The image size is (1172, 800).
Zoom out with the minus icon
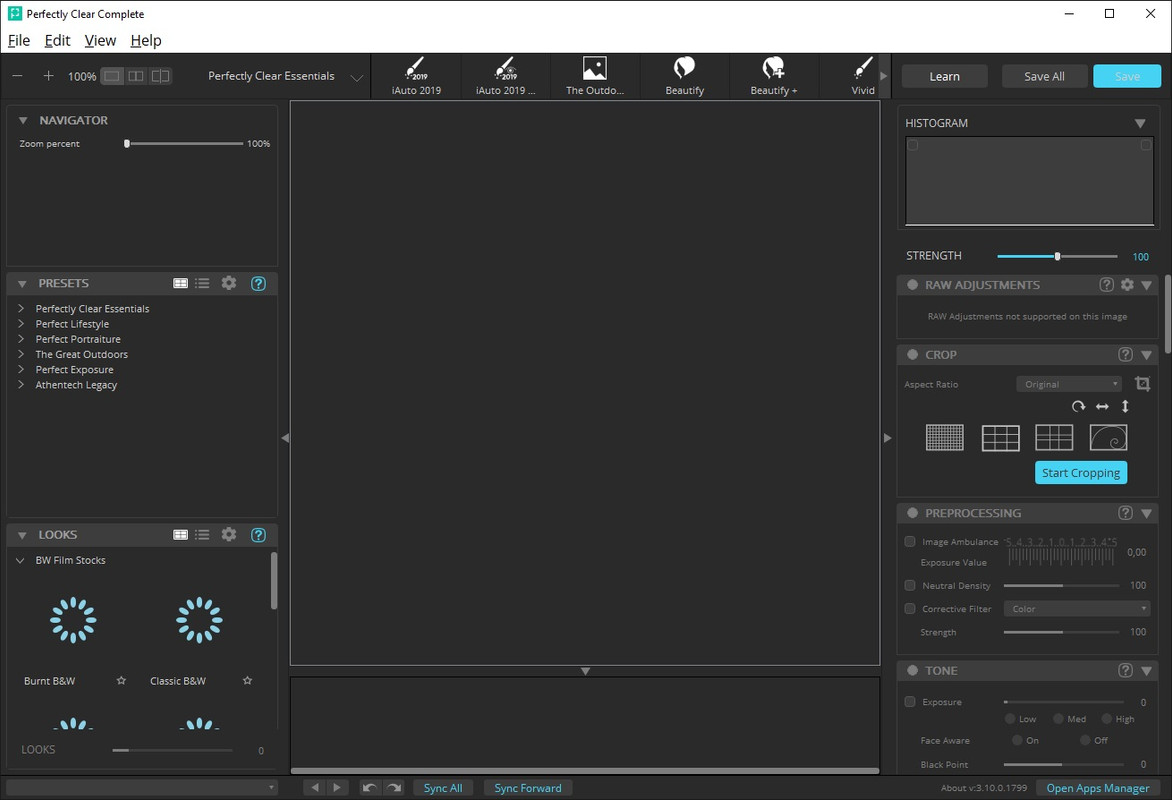coord(17,76)
